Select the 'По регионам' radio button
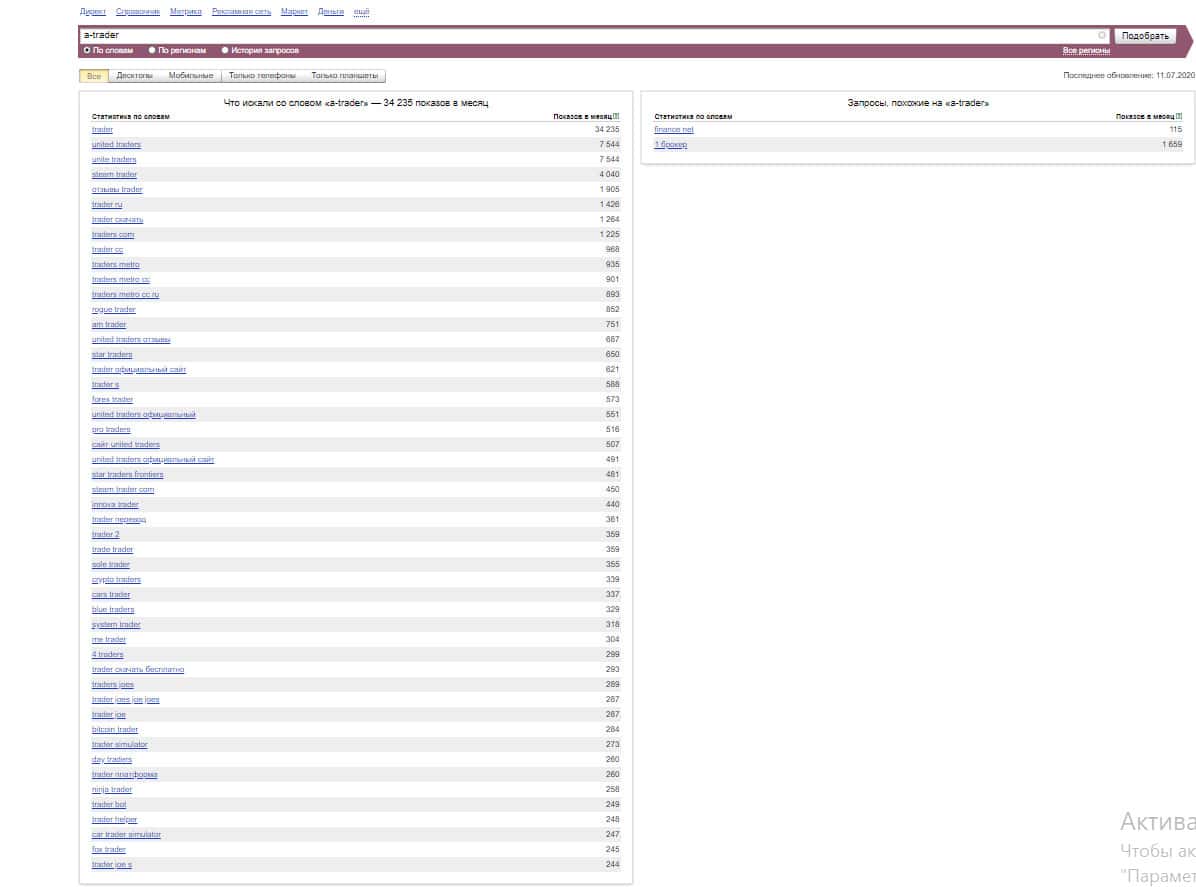This screenshot has width=1196, height=887. pos(152,50)
